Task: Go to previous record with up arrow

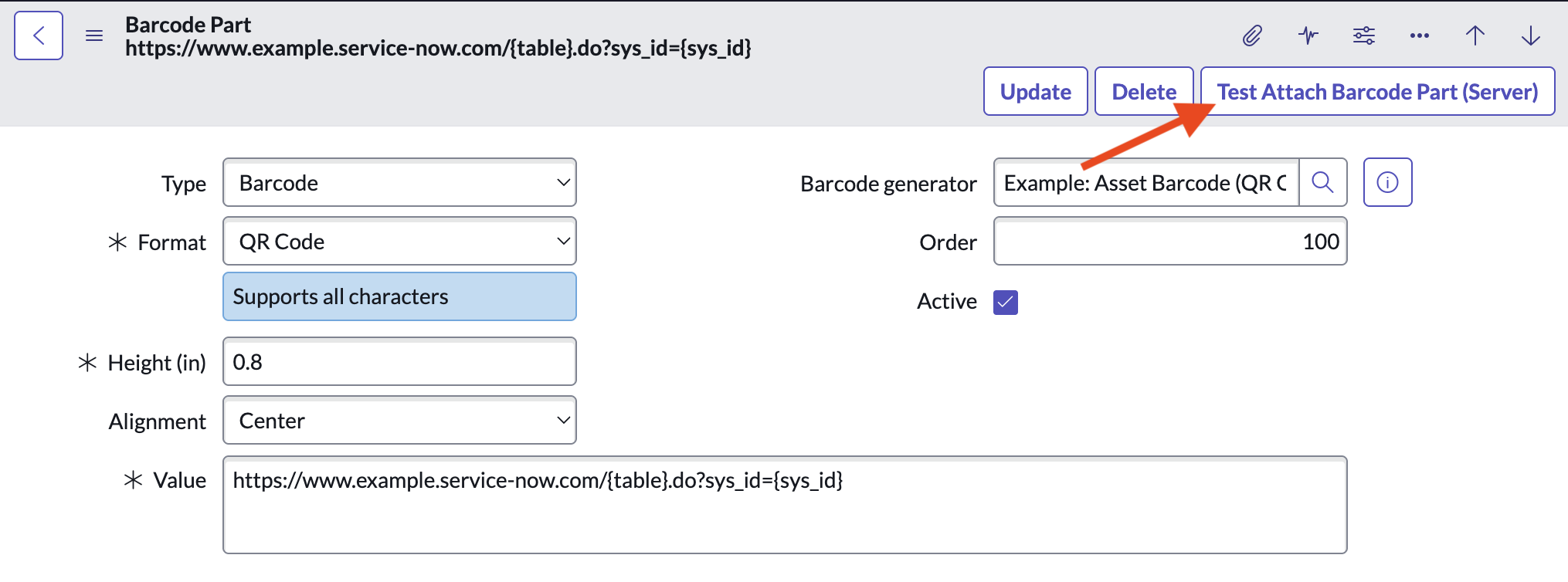Action: (1475, 36)
